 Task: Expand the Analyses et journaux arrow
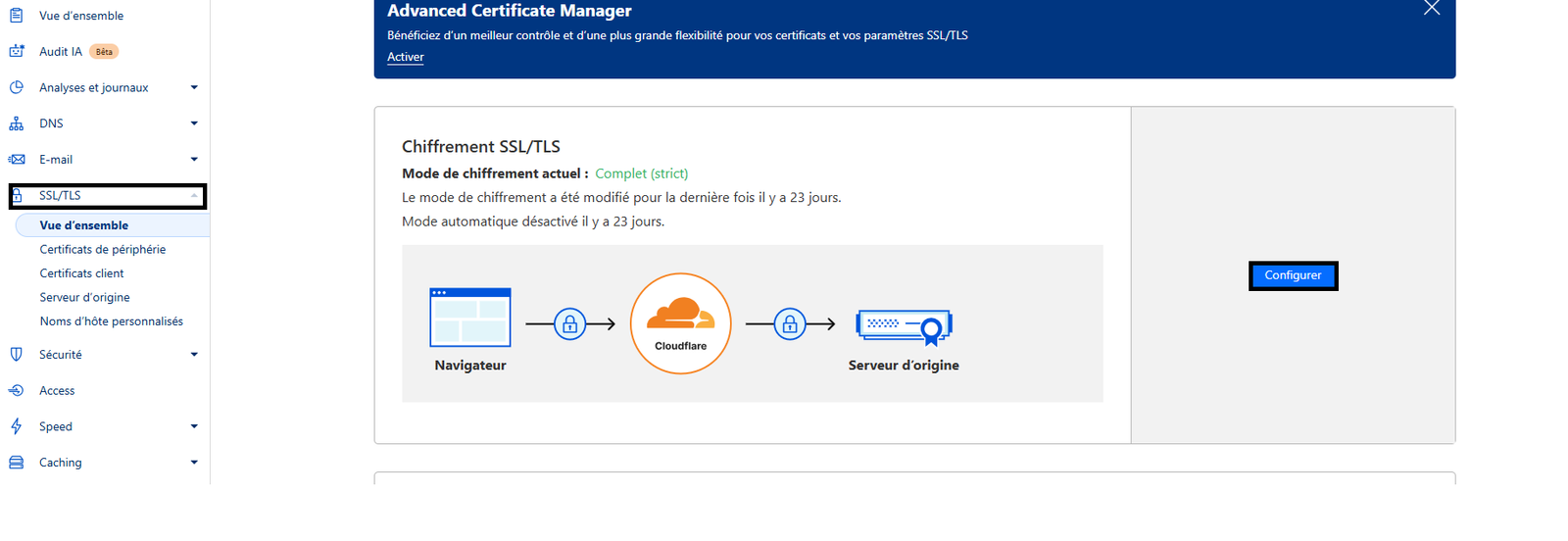[194, 87]
